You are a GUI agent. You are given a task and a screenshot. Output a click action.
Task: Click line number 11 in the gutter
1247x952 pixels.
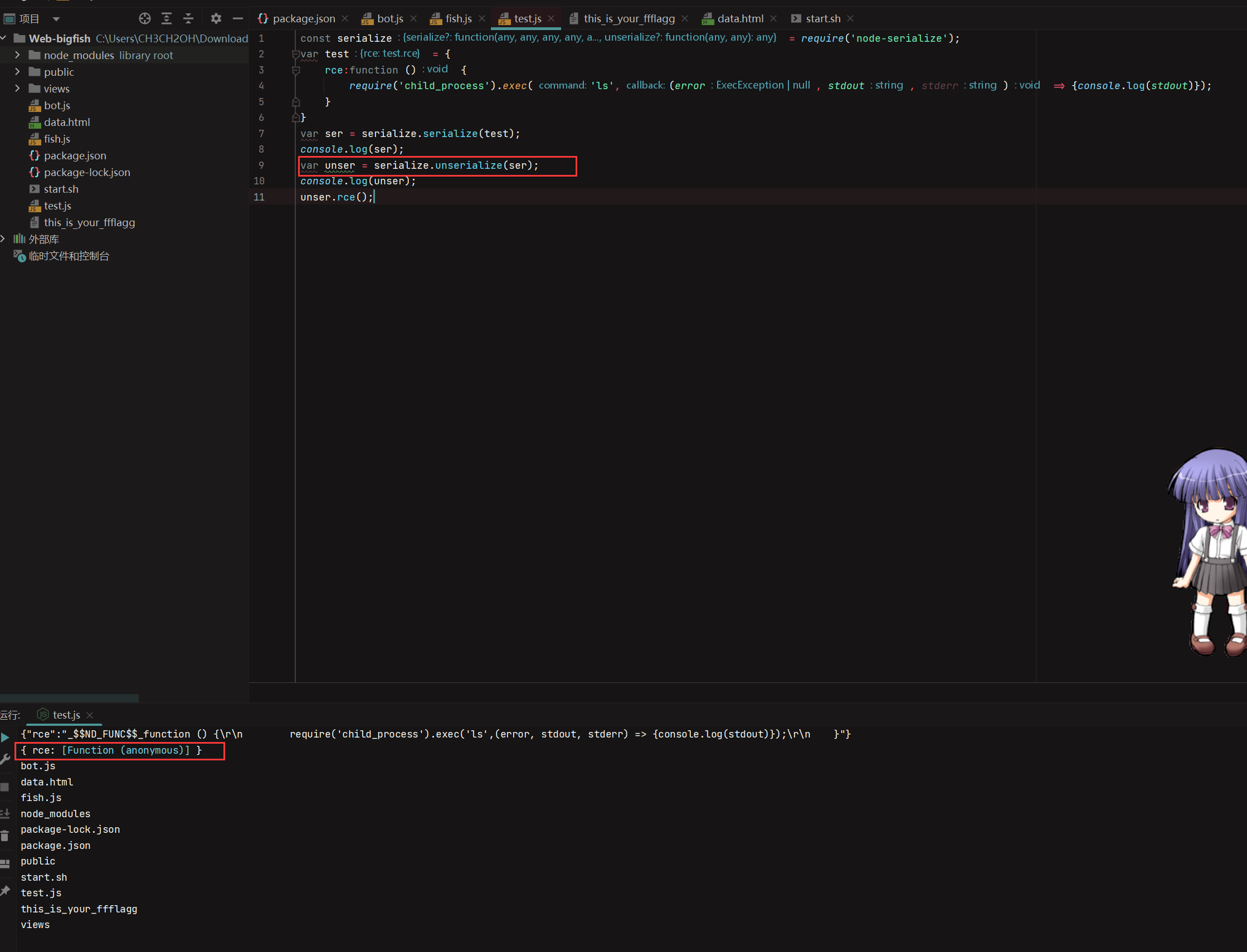point(259,197)
